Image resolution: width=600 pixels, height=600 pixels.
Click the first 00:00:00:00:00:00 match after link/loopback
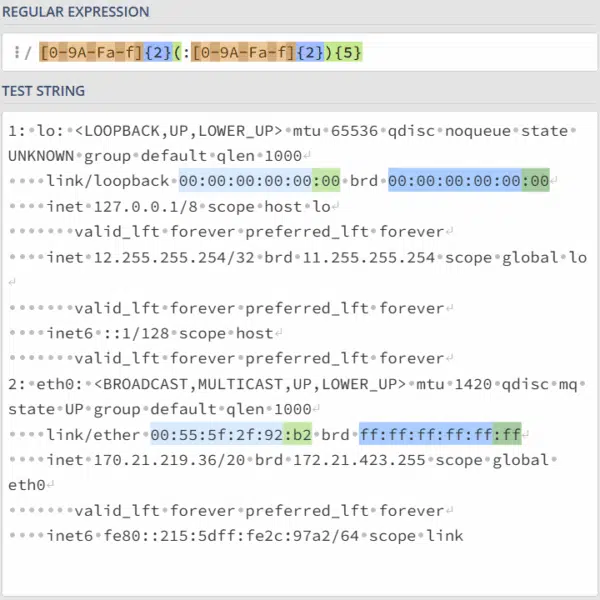(x=260, y=182)
